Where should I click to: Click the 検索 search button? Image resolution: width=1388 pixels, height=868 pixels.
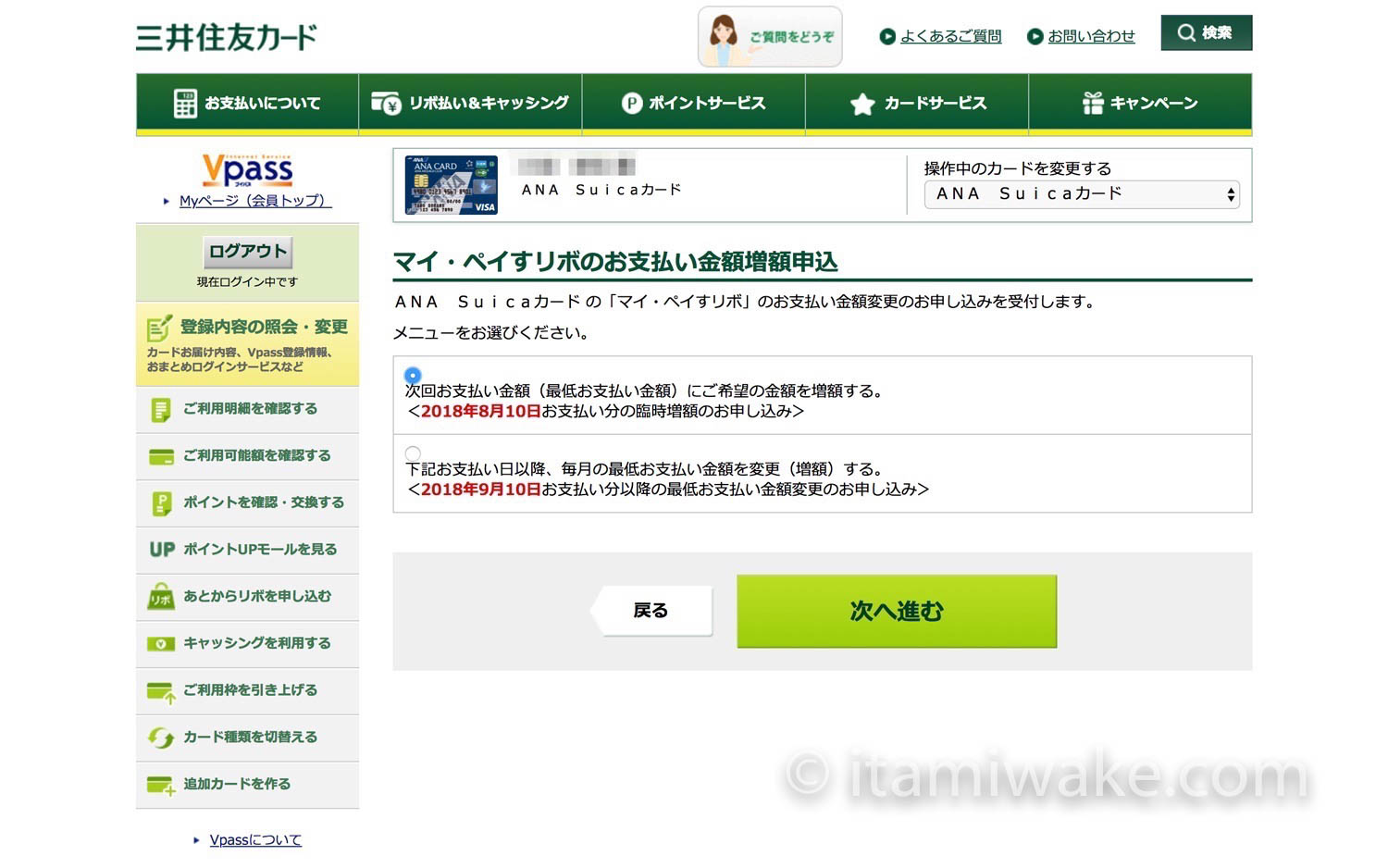tap(1206, 32)
